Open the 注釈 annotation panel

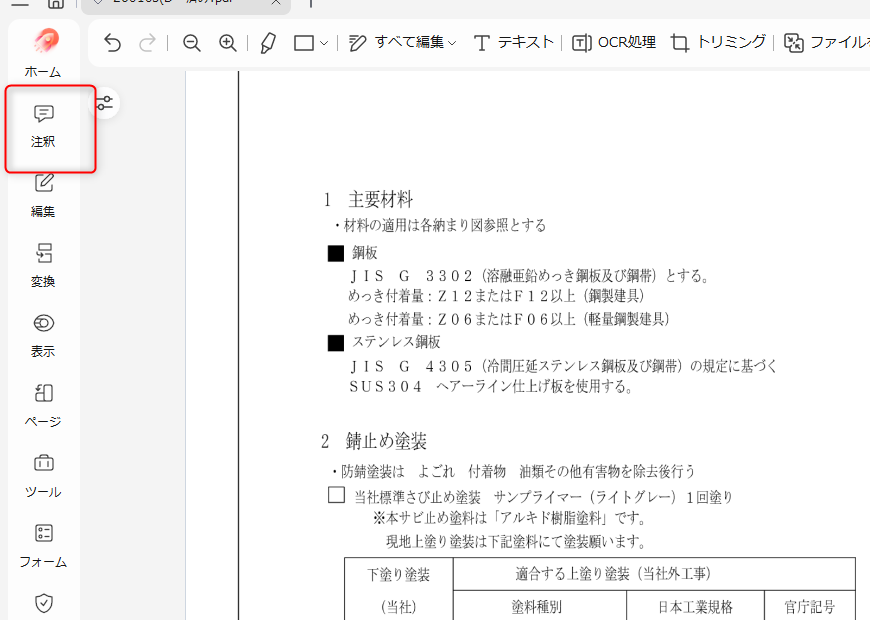pyautogui.click(x=43, y=126)
